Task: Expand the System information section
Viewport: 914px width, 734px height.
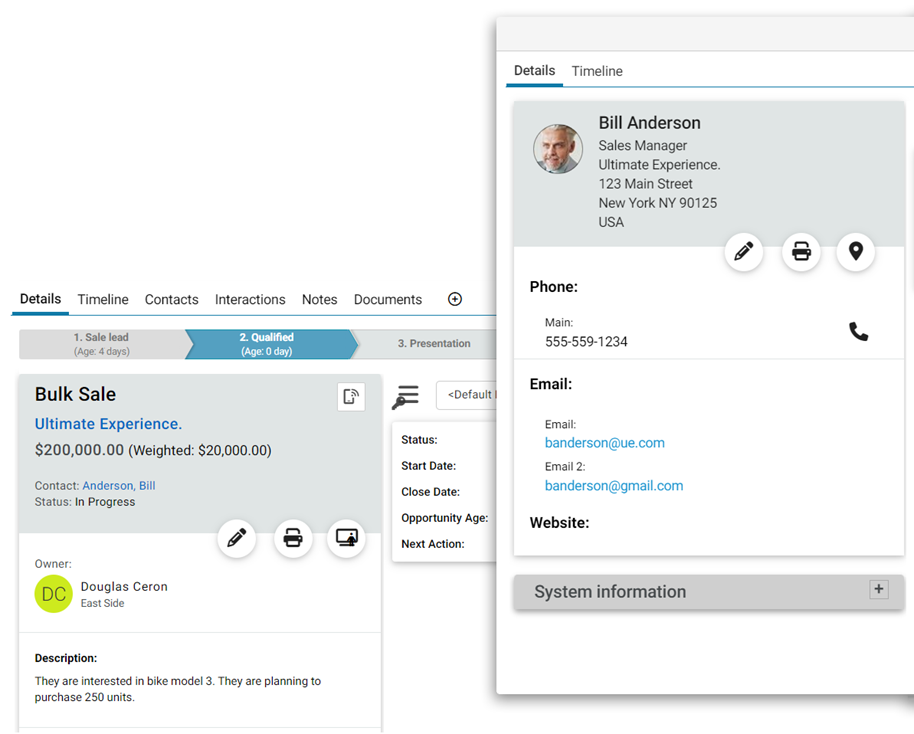Action: (x=878, y=590)
